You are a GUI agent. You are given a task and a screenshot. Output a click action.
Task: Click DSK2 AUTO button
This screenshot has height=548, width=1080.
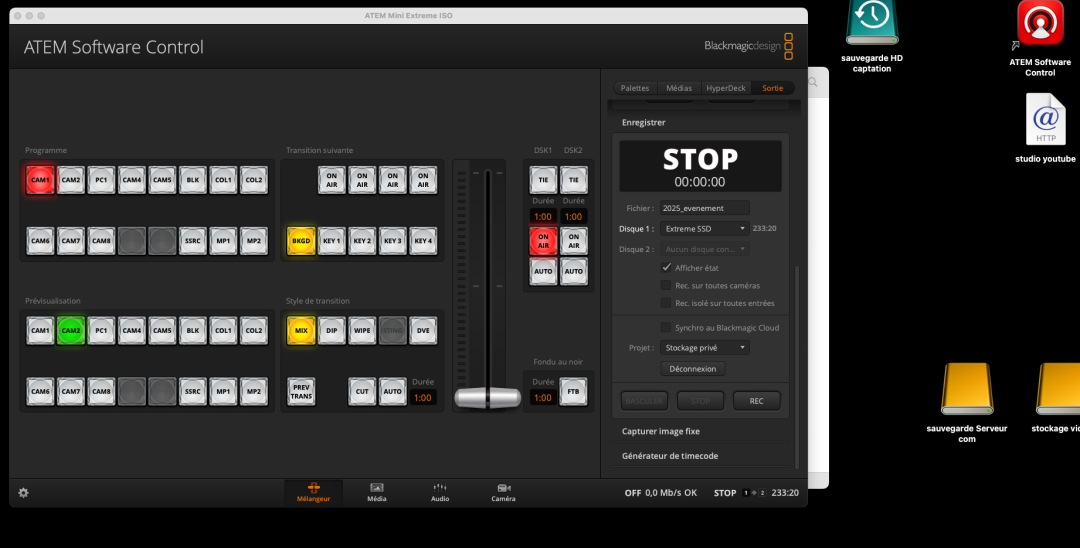pos(573,271)
